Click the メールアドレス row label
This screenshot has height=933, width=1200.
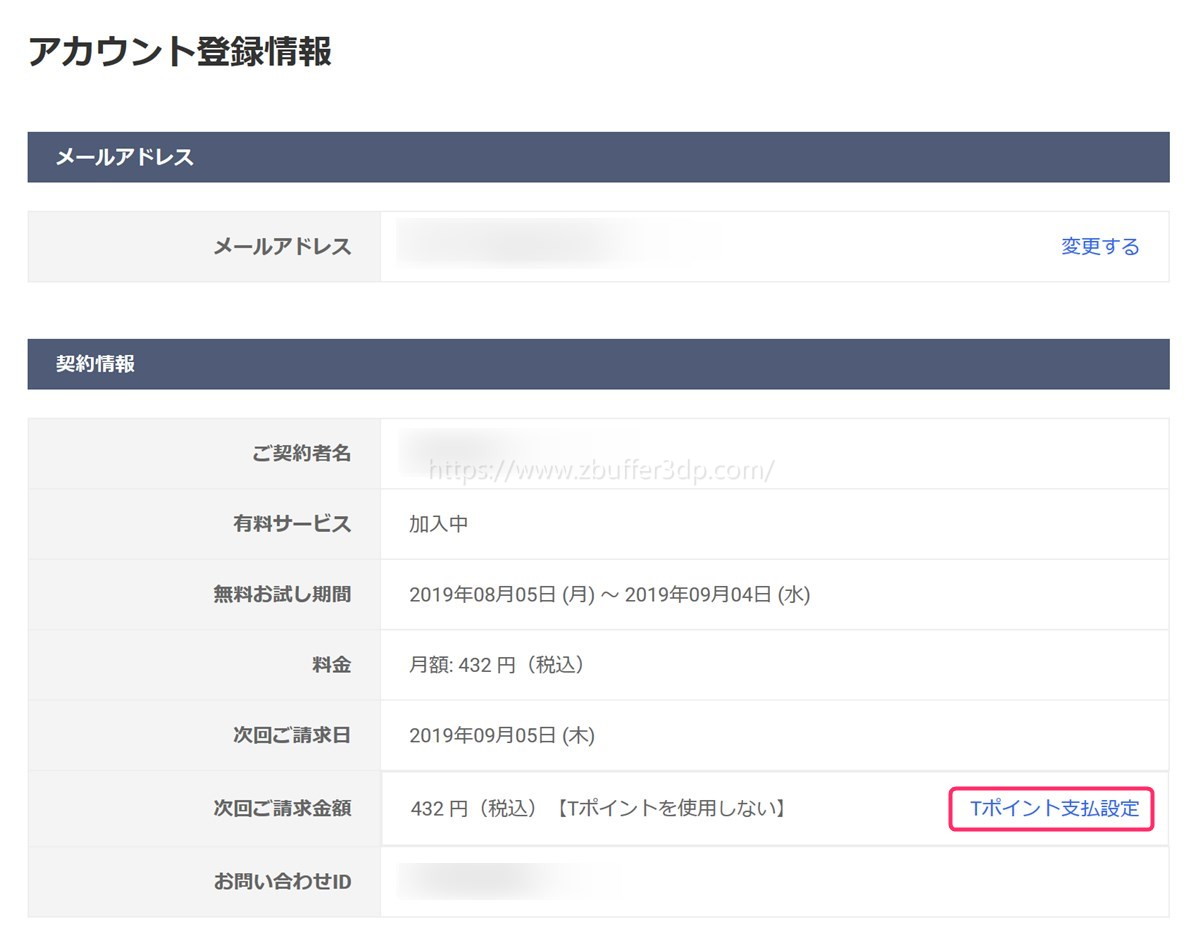click(x=282, y=246)
